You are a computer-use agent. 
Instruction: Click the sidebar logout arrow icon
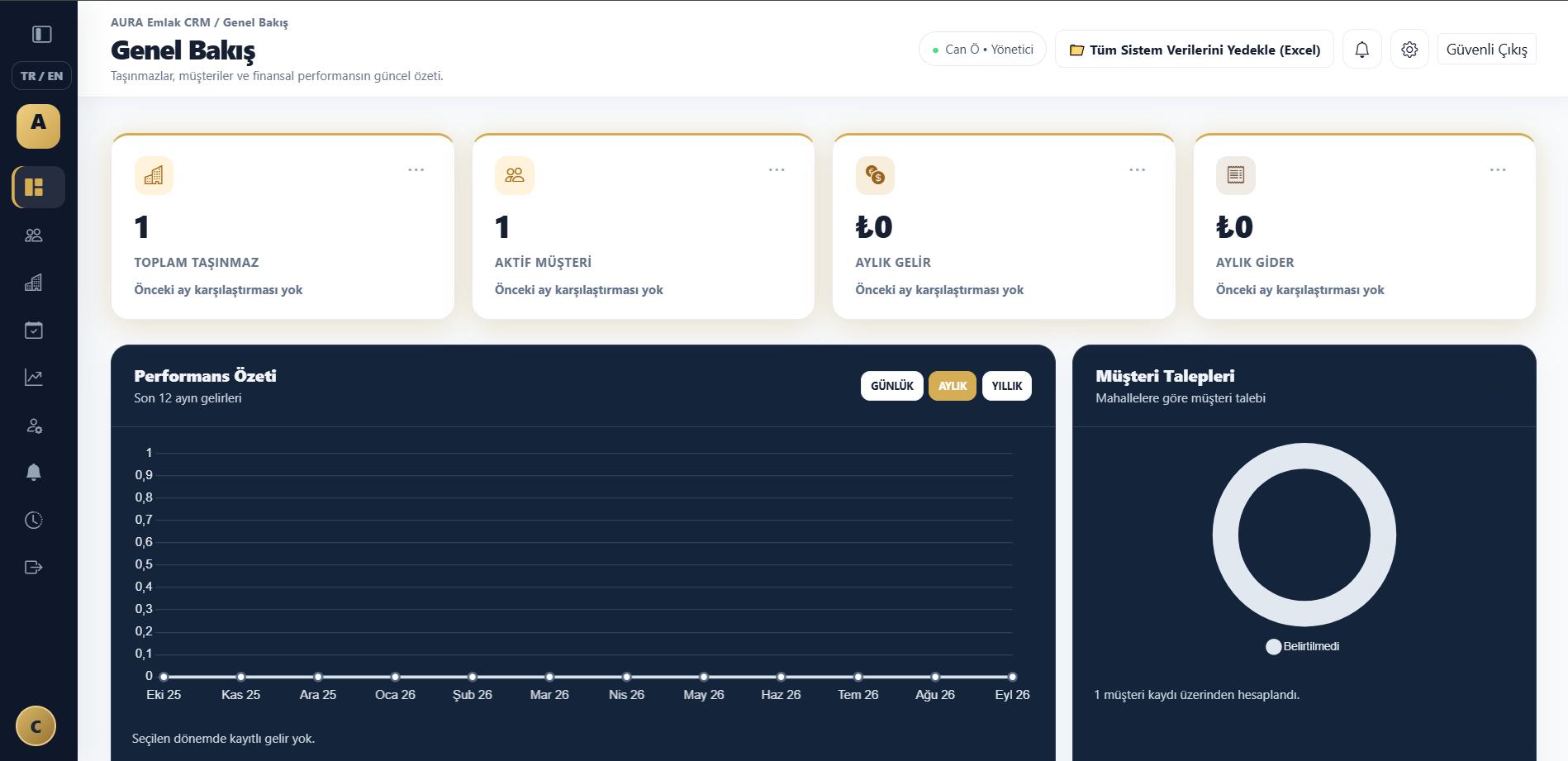[x=34, y=567]
